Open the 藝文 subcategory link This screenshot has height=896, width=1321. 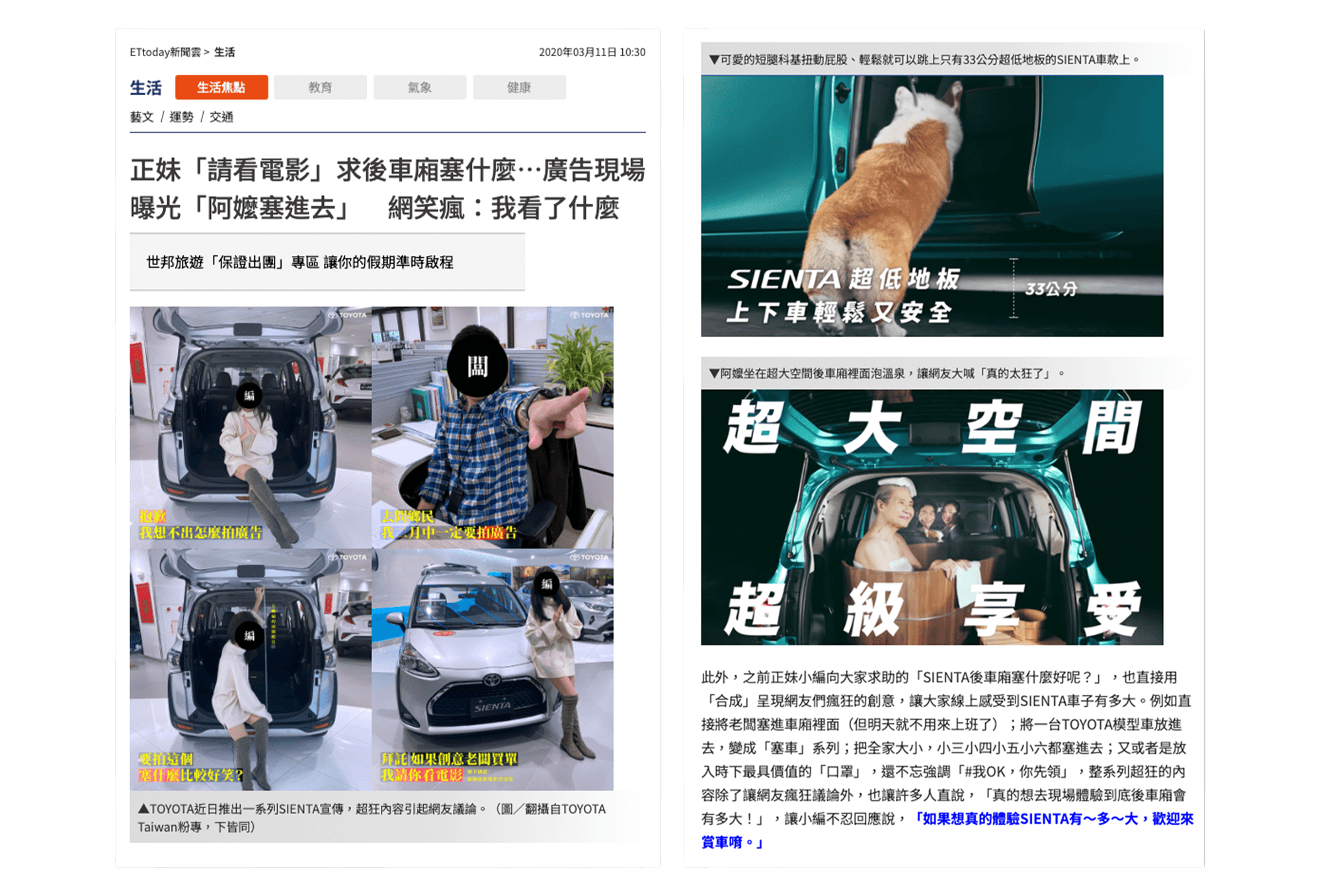tap(141, 117)
